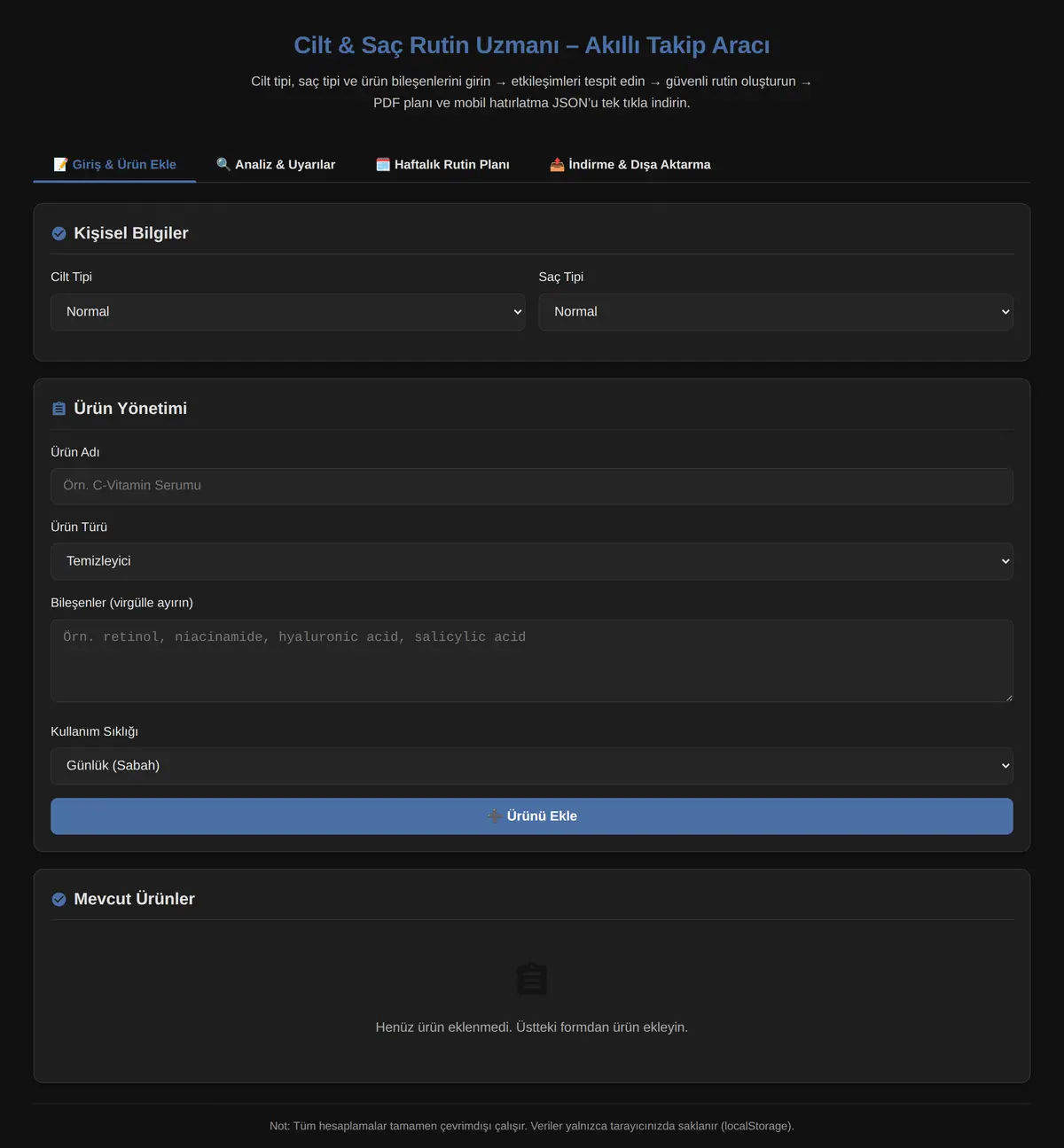The width and height of the screenshot is (1064, 1148).
Task: Expand the Kullanım Sıklığı dropdown
Action: [x=532, y=766]
